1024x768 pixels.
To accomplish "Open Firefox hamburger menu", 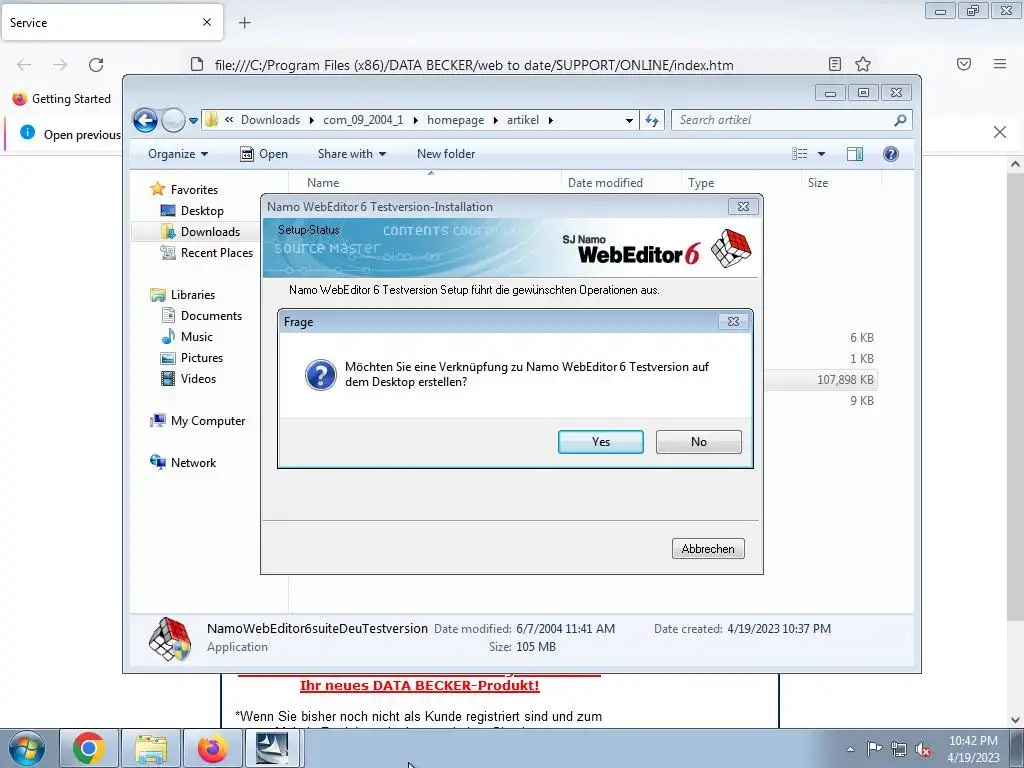I will (1000, 64).
